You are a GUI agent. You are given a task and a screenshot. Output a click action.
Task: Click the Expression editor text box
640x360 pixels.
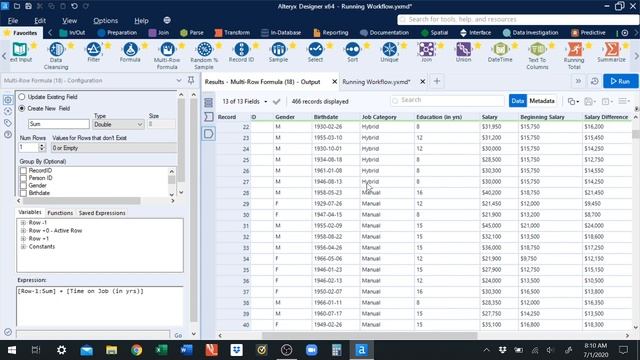(x=100, y=306)
